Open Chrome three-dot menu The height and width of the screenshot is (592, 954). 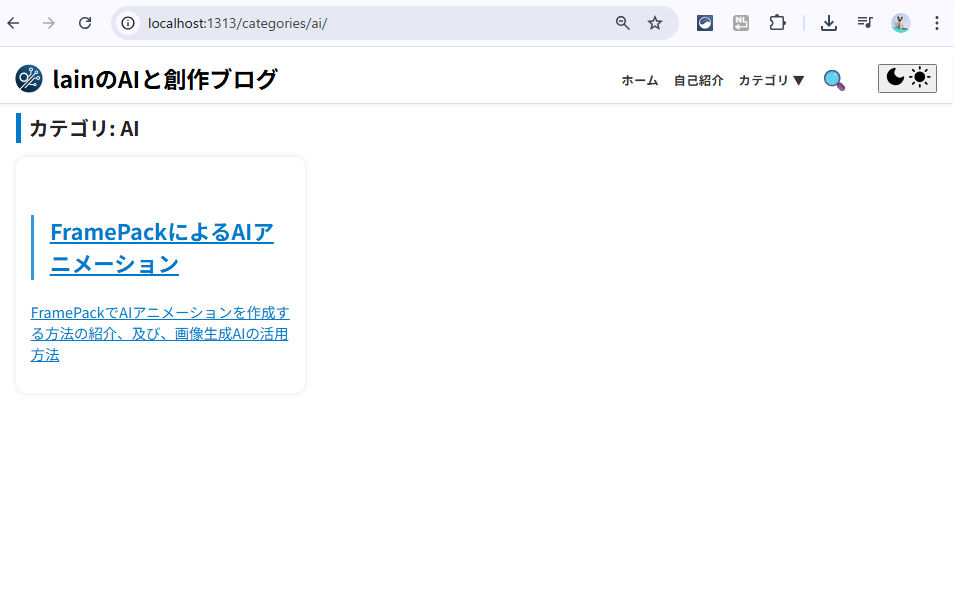click(935, 23)
